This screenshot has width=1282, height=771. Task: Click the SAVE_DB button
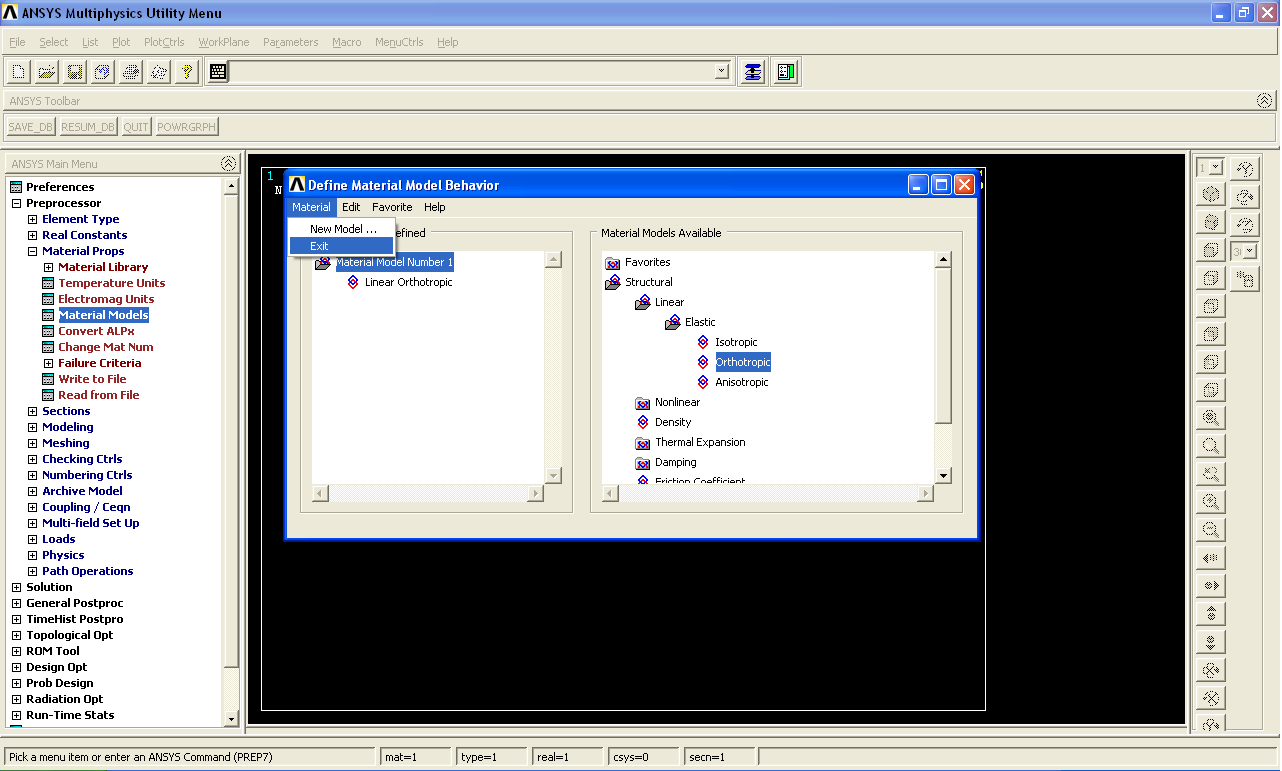click(31, 127)
